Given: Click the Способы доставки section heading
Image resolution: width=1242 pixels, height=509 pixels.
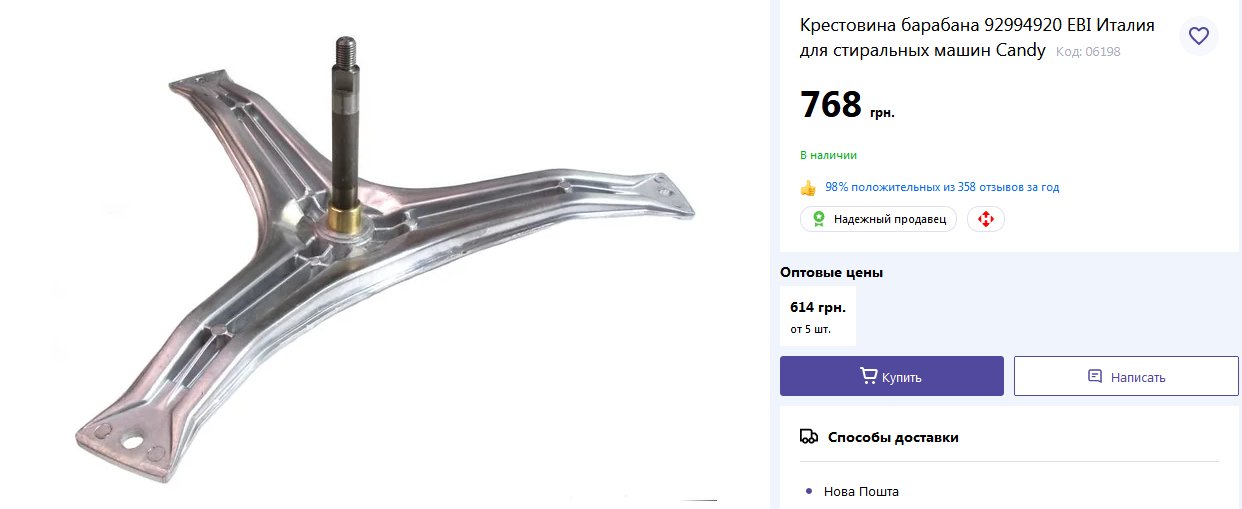Looking at the screenshot, I should [893, 437].
